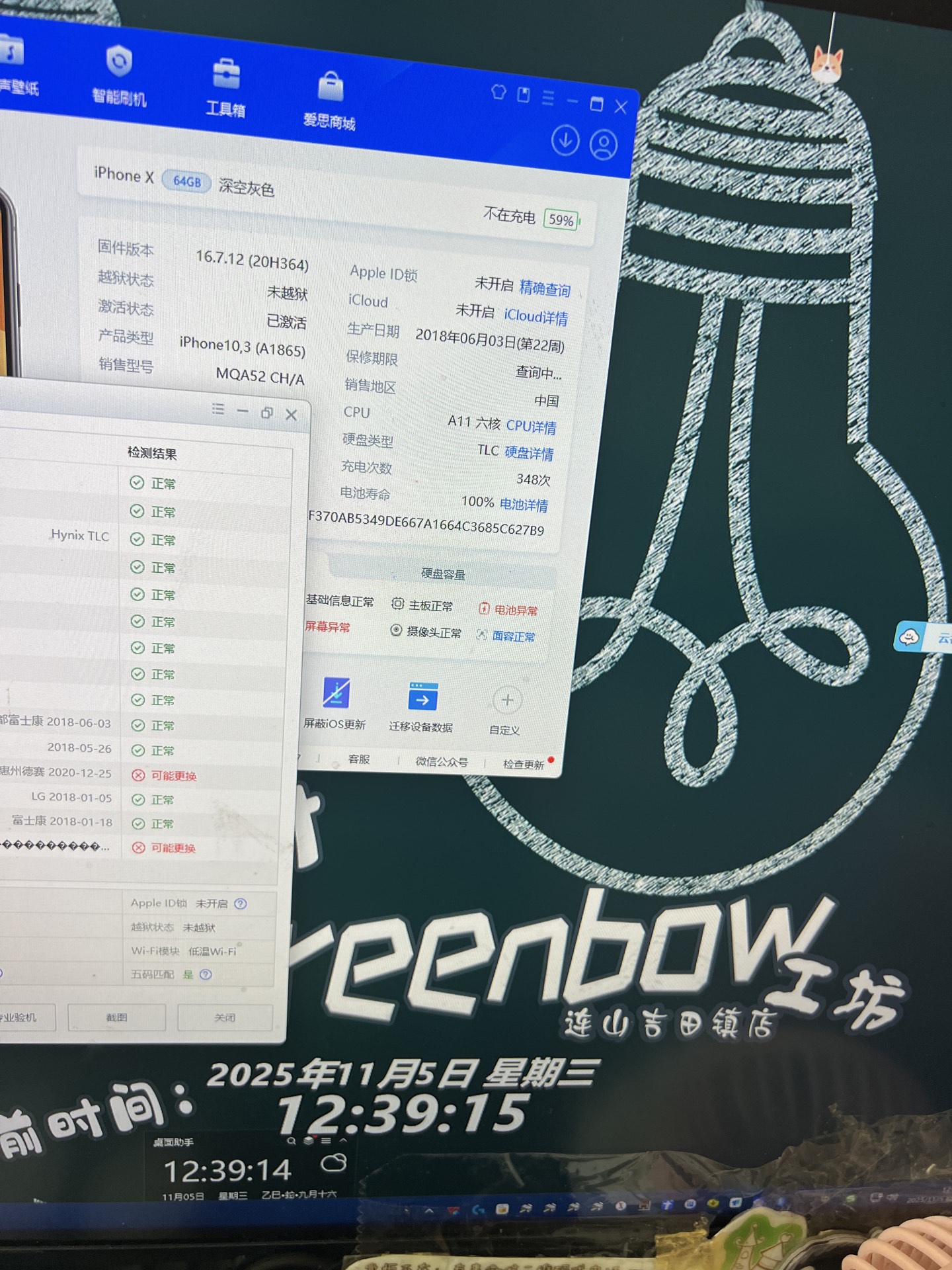The height and width of the screenshot is (1270, 952).
Task: Open the 智能刷机 smart flash section
Action: [x=119, y=74]
